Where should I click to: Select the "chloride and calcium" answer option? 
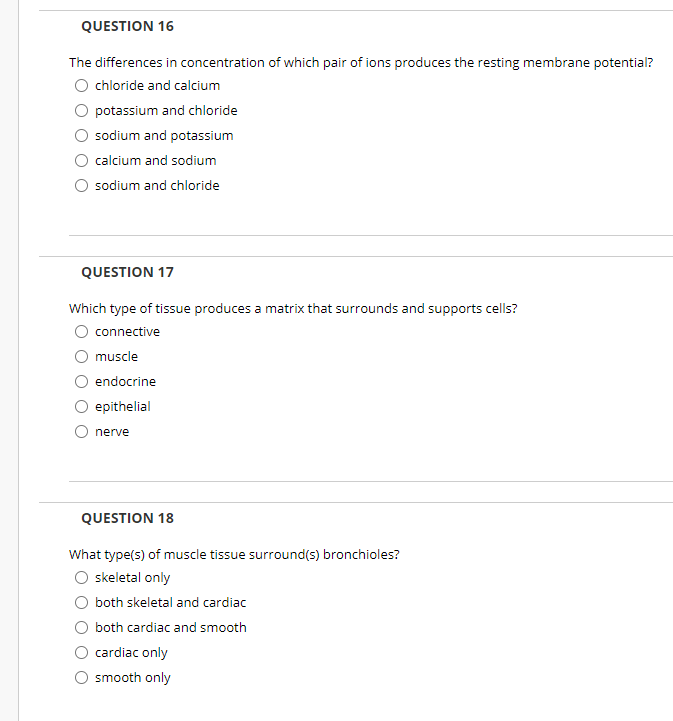[x=81, y=86]
